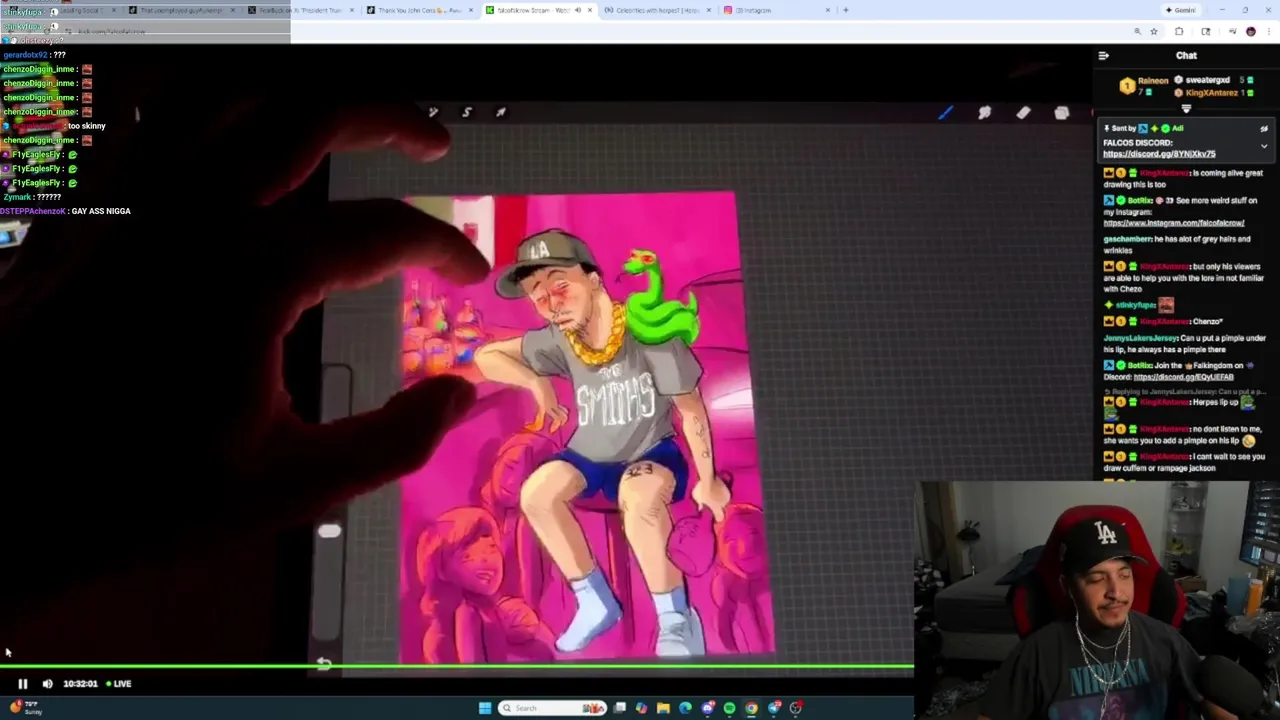Expand the gifters leaderboard chevron
This screenshot has width=1280, height=720.
(x=1186, y=109)
